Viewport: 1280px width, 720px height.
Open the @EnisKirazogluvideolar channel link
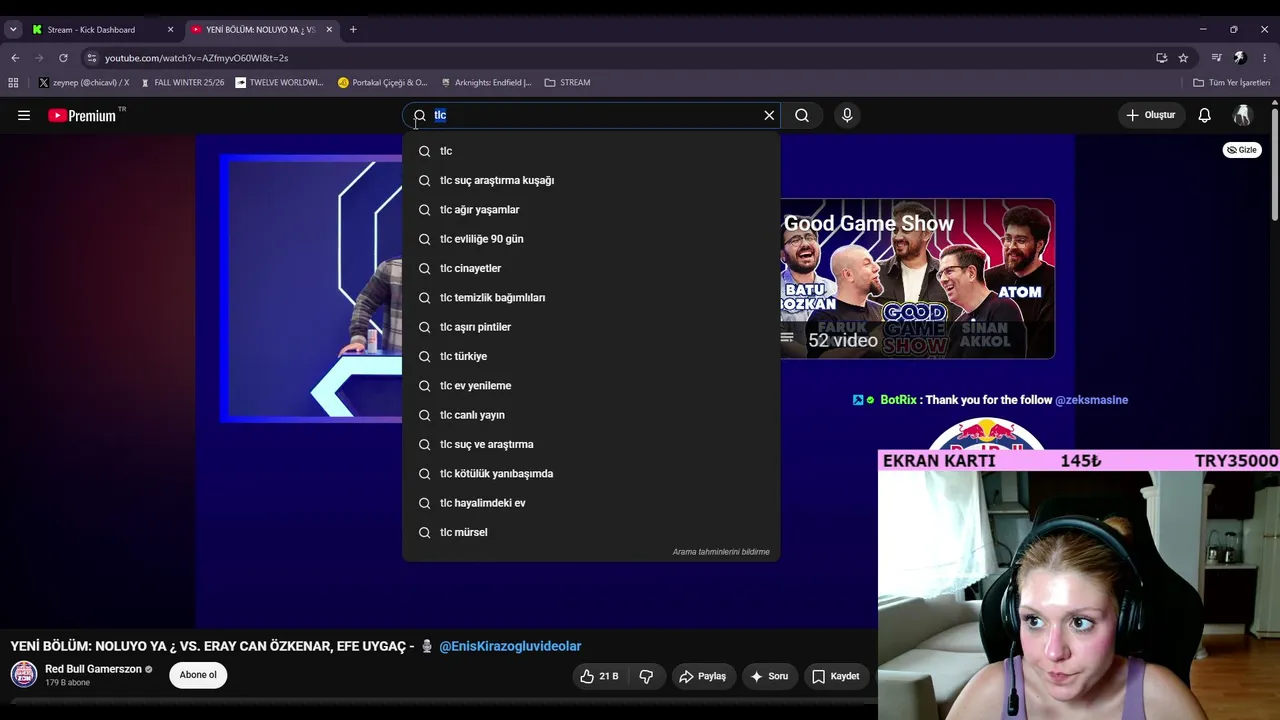coord(510,646)
